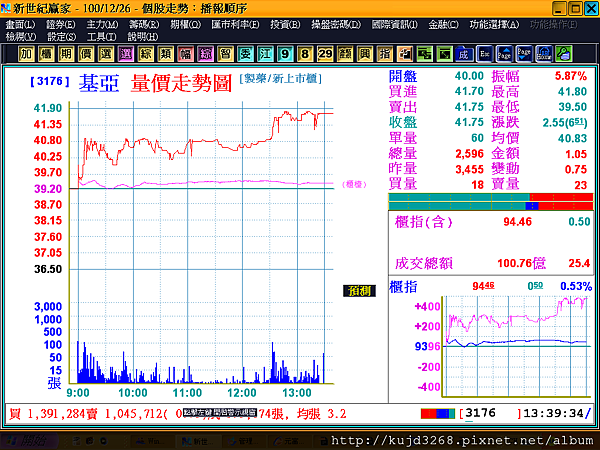Open the 說明(H) menu
The width and height of the screenshot is (600, 450).
coord(143,37)
